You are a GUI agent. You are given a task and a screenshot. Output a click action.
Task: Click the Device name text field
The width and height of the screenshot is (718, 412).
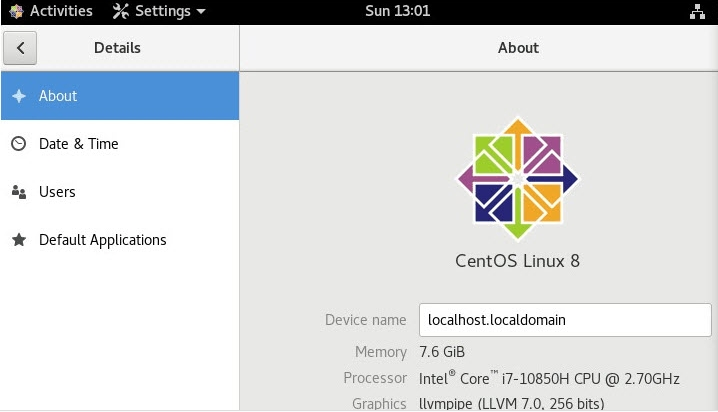(x=565, y=320)
